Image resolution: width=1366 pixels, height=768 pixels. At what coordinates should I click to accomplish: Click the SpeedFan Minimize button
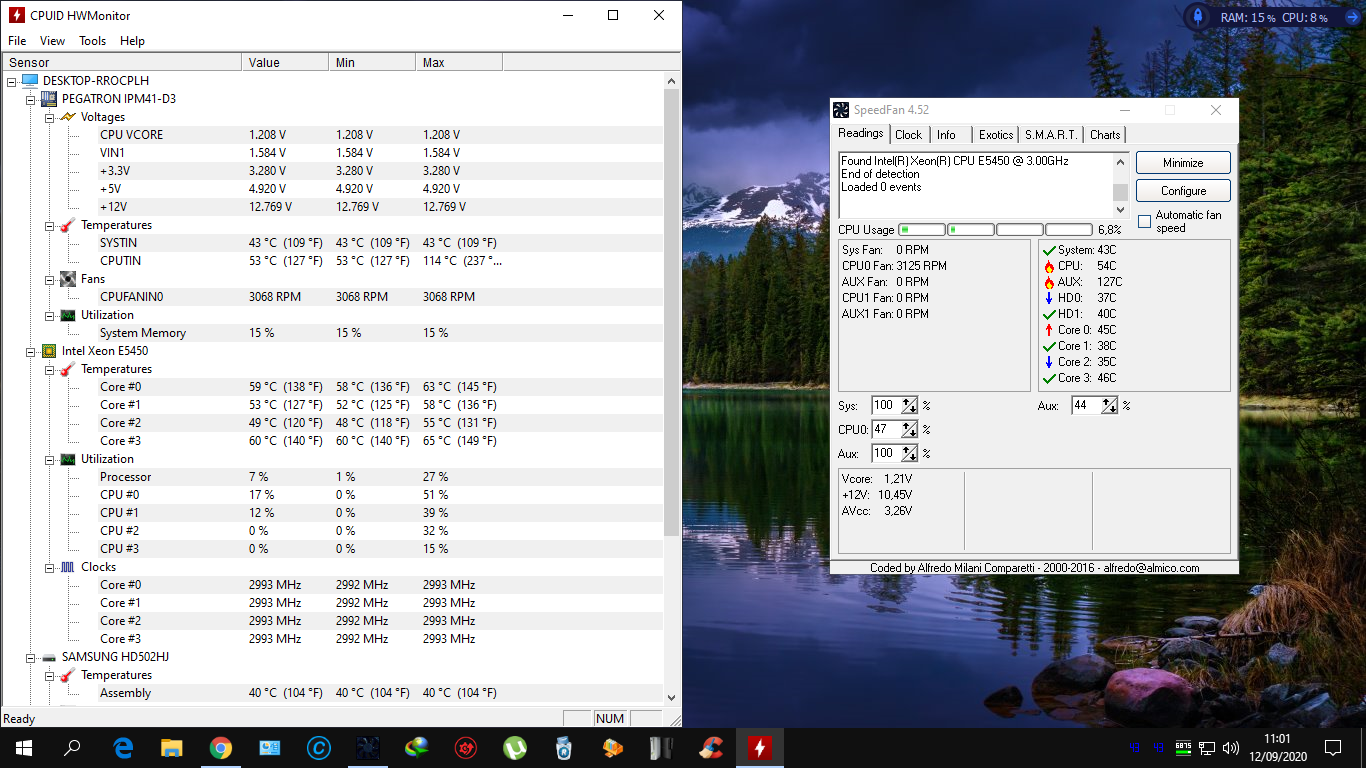point(1183,163)
